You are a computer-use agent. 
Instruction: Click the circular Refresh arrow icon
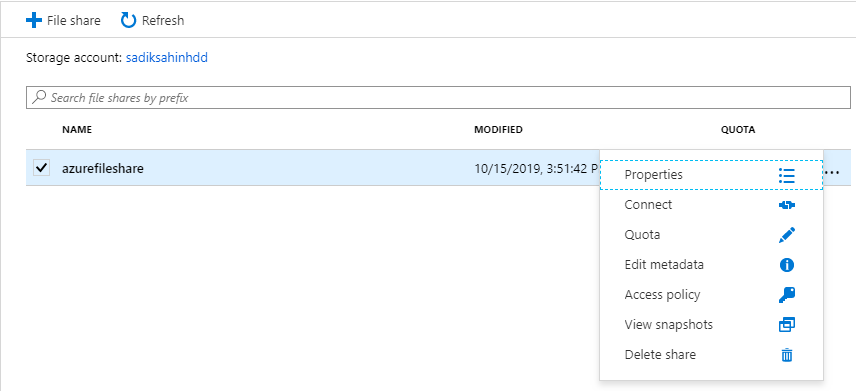(x=128, y=21)
